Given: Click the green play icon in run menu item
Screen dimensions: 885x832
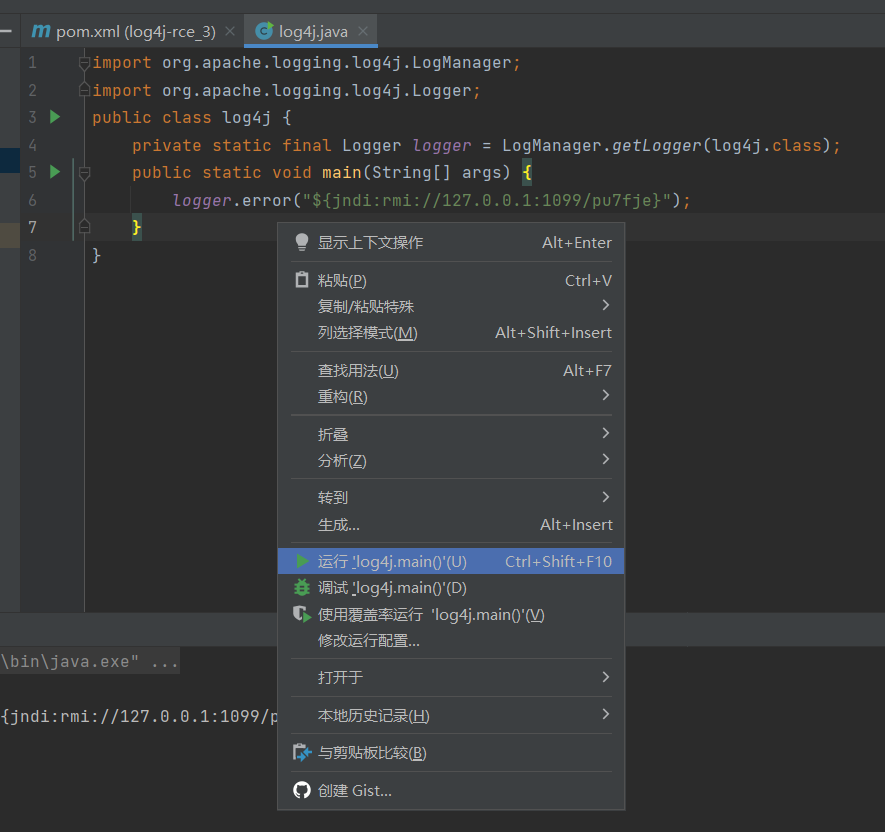Looking at the screenshot, I should (303, 561).
